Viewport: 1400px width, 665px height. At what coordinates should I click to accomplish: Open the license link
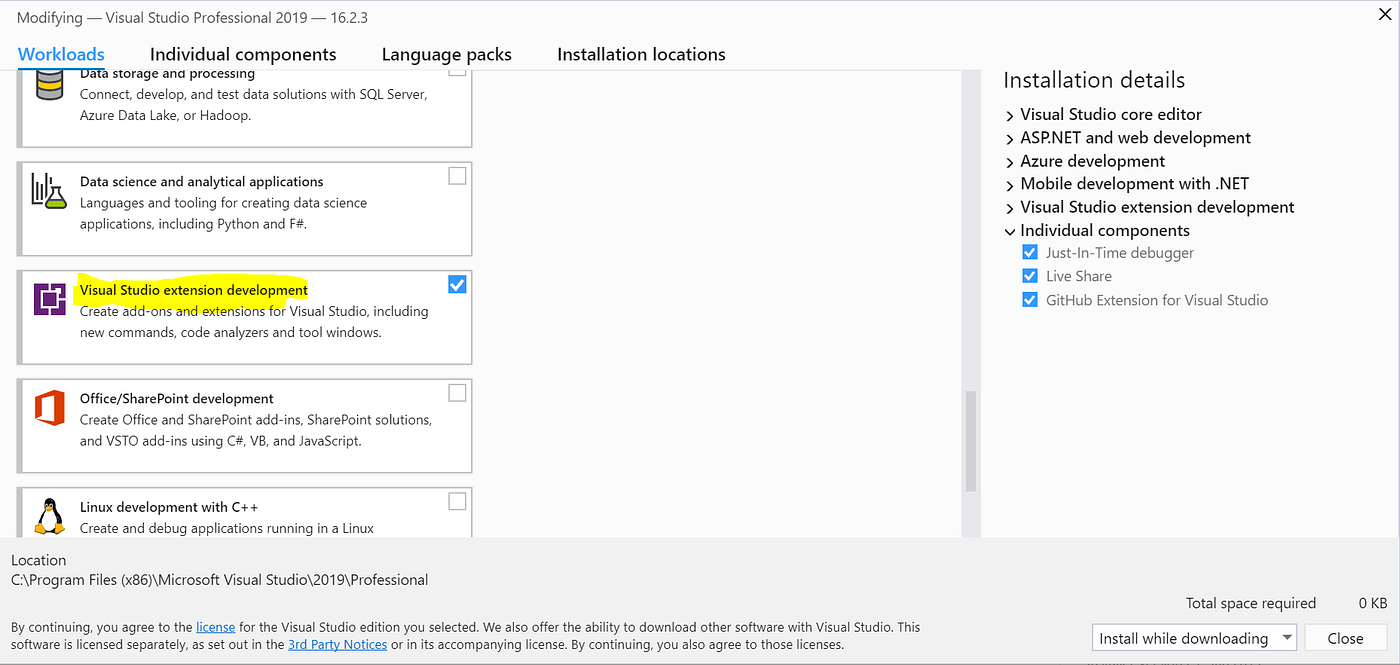[x=215, y=627]
